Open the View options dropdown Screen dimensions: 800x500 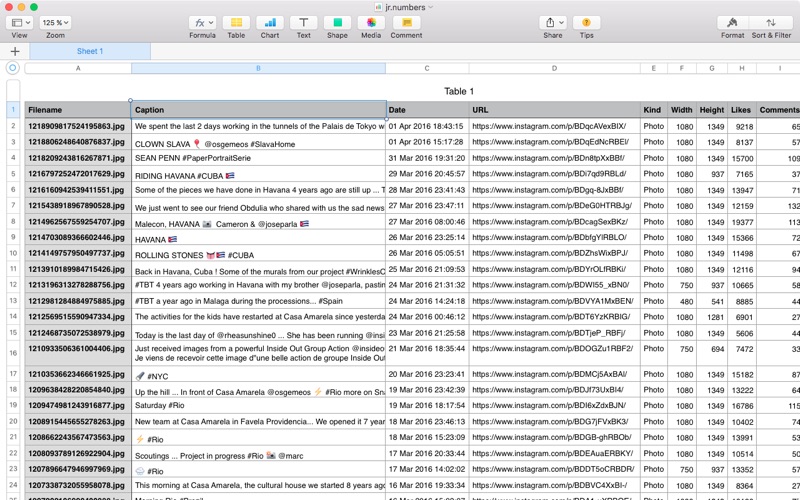click(20, 22)
